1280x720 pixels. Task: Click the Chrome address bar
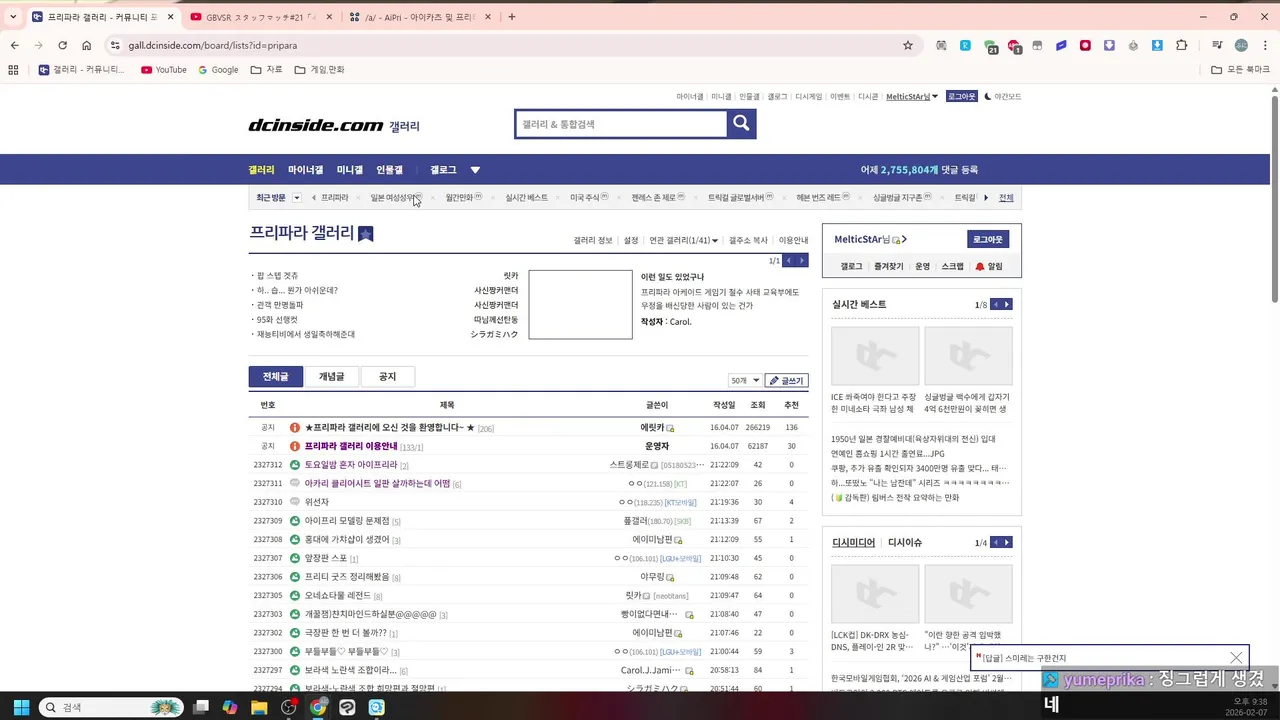(510, 45)
